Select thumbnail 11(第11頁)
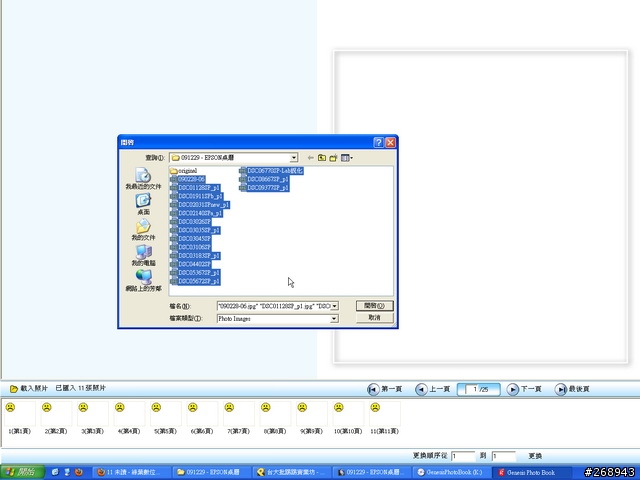640x480 pixels. pos(384,417)
